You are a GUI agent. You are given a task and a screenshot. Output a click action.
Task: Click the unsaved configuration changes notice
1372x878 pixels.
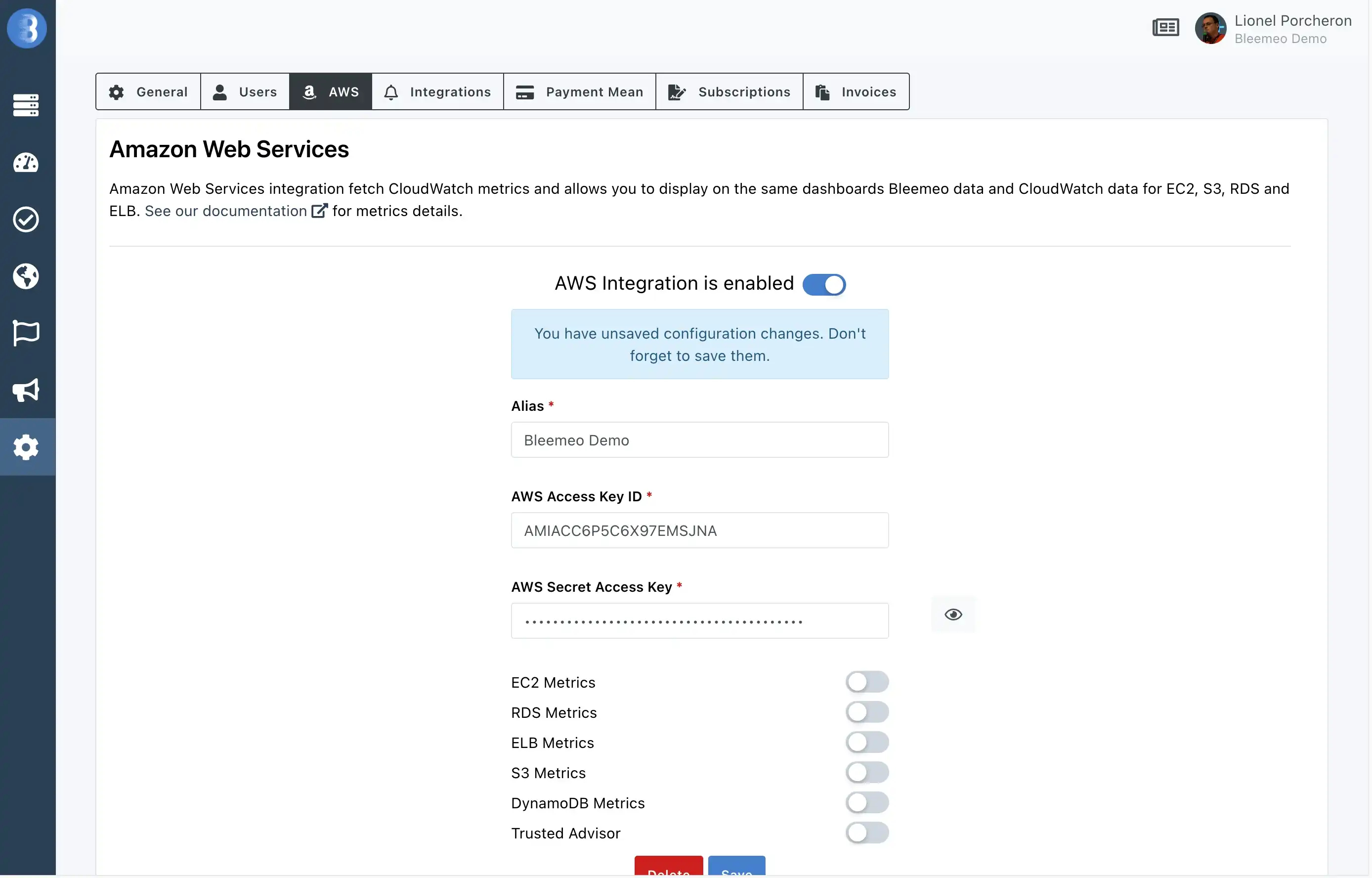700,345
